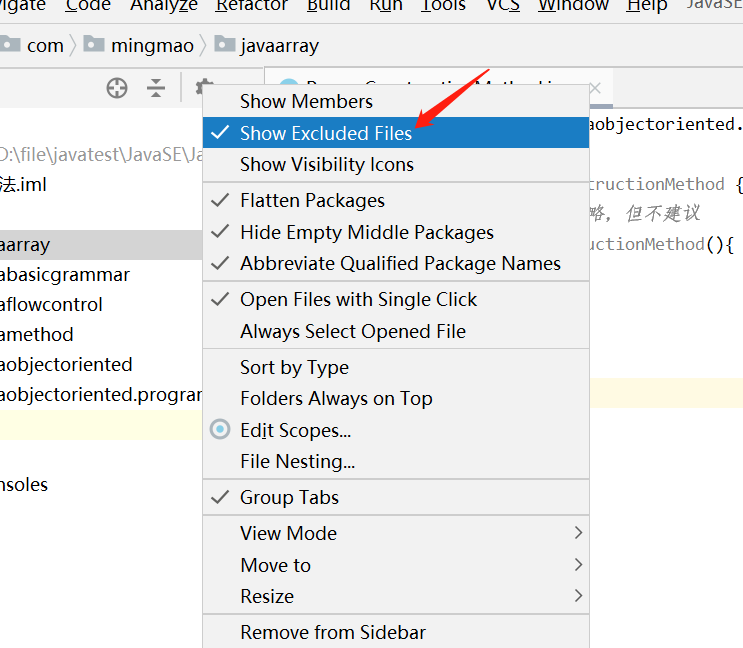Click Show Members menu entry
This screenshot has width=743, height=648.
pyautogui.click(x=306, y=101)
